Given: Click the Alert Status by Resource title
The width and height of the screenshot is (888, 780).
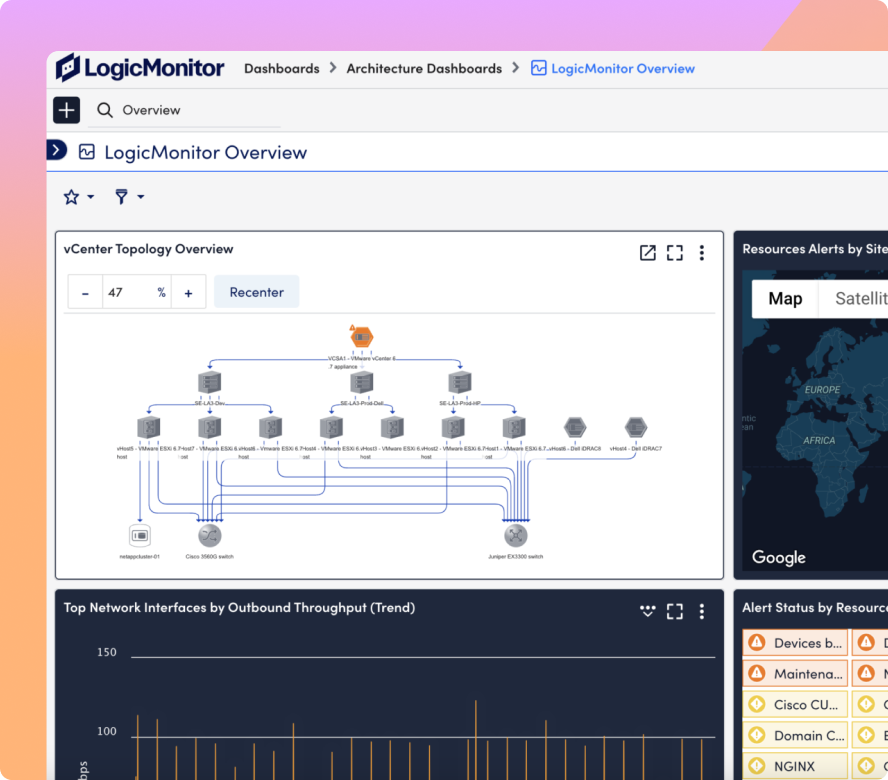Looking at the screenshot, I should tap(815, 607).
